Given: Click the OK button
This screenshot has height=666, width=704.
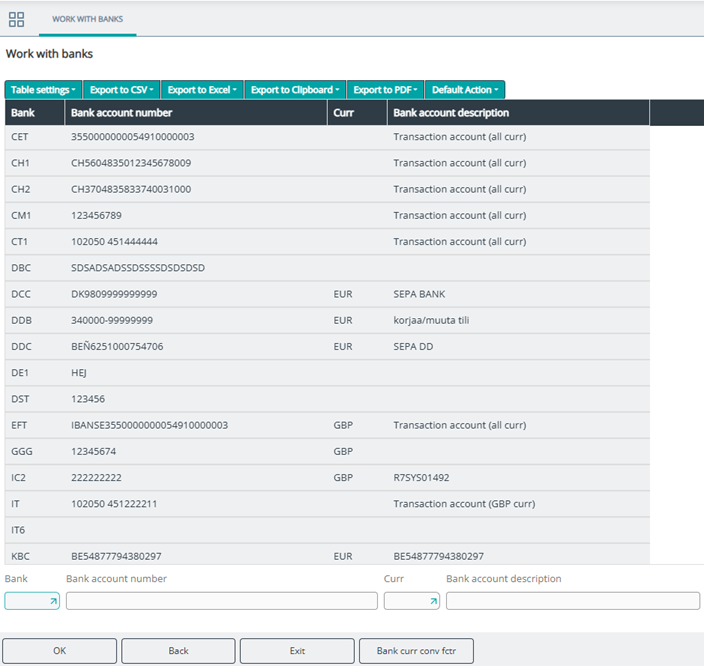Looking at the screenshot, I should 59,651.
